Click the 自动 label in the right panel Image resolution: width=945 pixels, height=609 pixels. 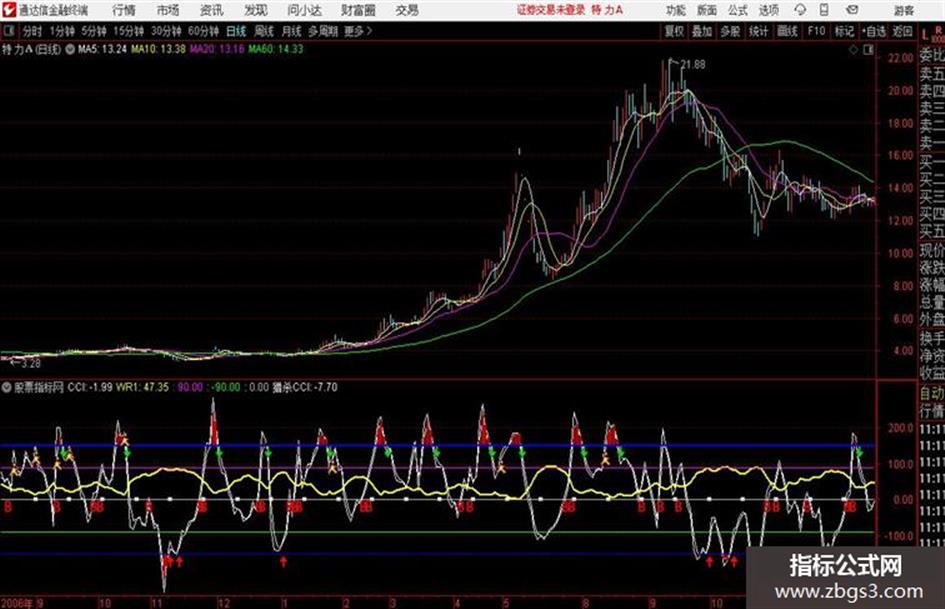click(932, 394)
